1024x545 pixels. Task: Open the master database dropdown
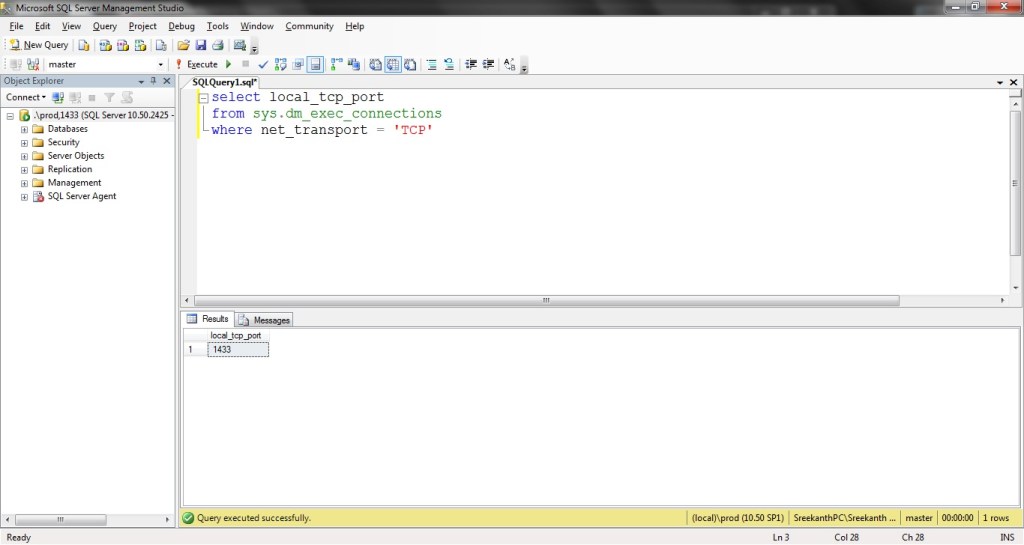coord(161,64)
